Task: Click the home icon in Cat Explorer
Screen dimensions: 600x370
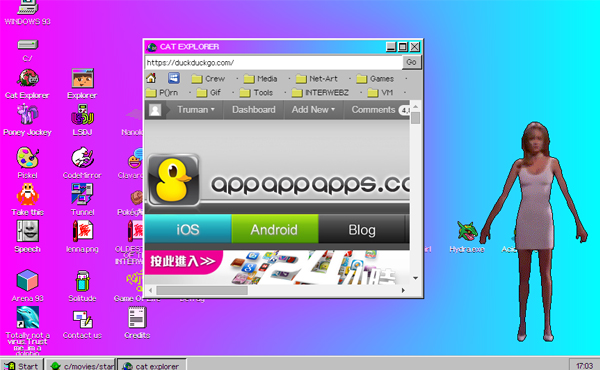Action: (x=151, y=78)
